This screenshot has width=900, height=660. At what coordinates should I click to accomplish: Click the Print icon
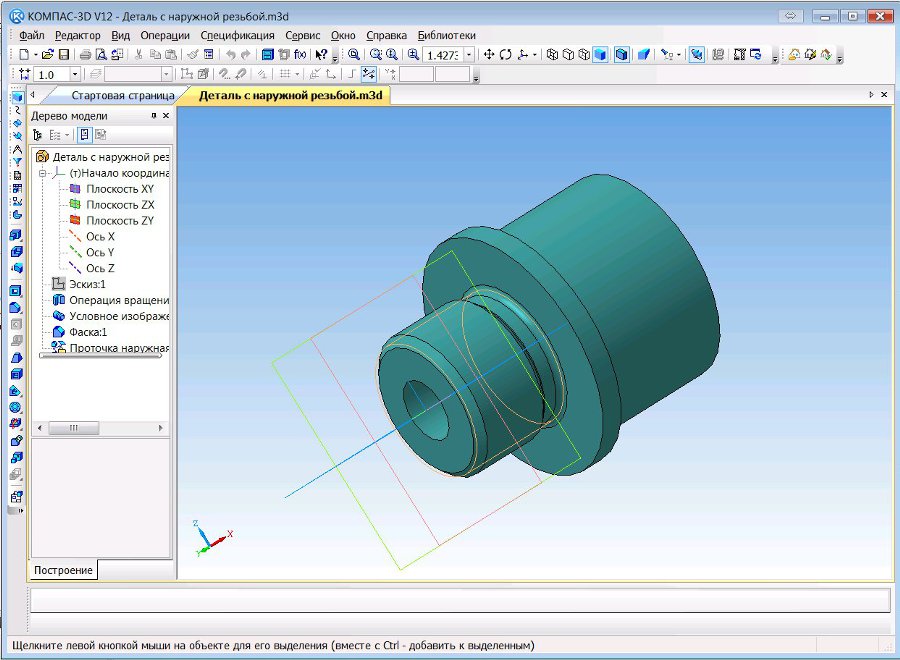[85, 55]
